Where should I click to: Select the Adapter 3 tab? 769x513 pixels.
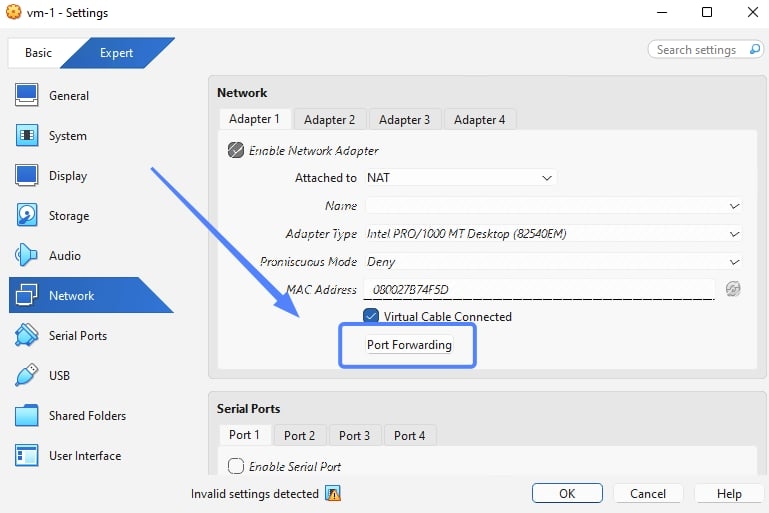pos(404,120)
